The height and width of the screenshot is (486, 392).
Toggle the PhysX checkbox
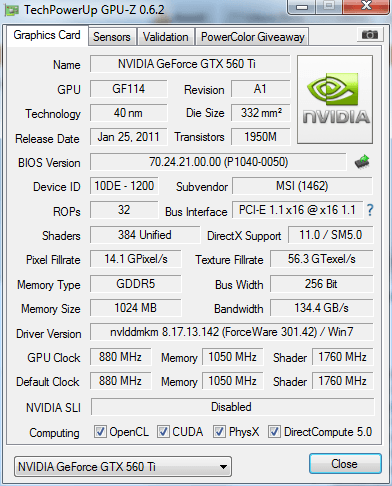click(x=219, y=432)
